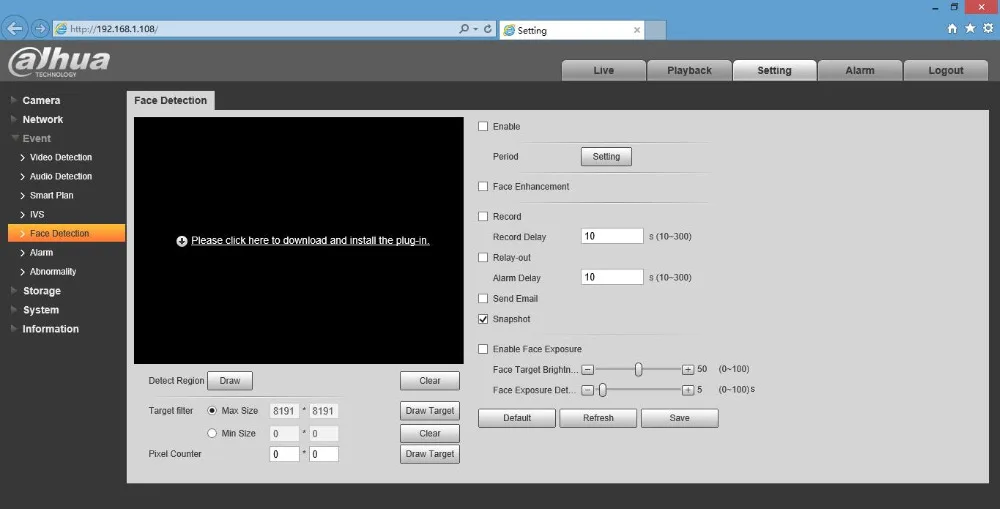The height and width of the screenshot is (509, 1000).
Task: Open Video Detection submenu
Action: [x=61, y=157]
